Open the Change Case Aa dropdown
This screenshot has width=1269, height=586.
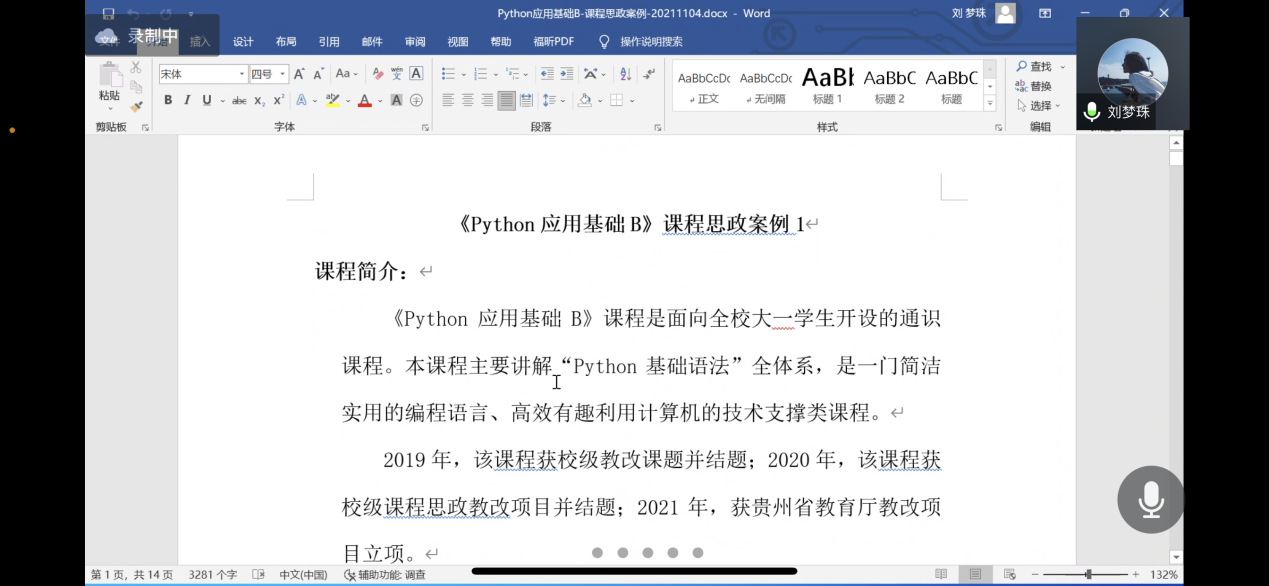pyautogui.click(x=347, y=74)
